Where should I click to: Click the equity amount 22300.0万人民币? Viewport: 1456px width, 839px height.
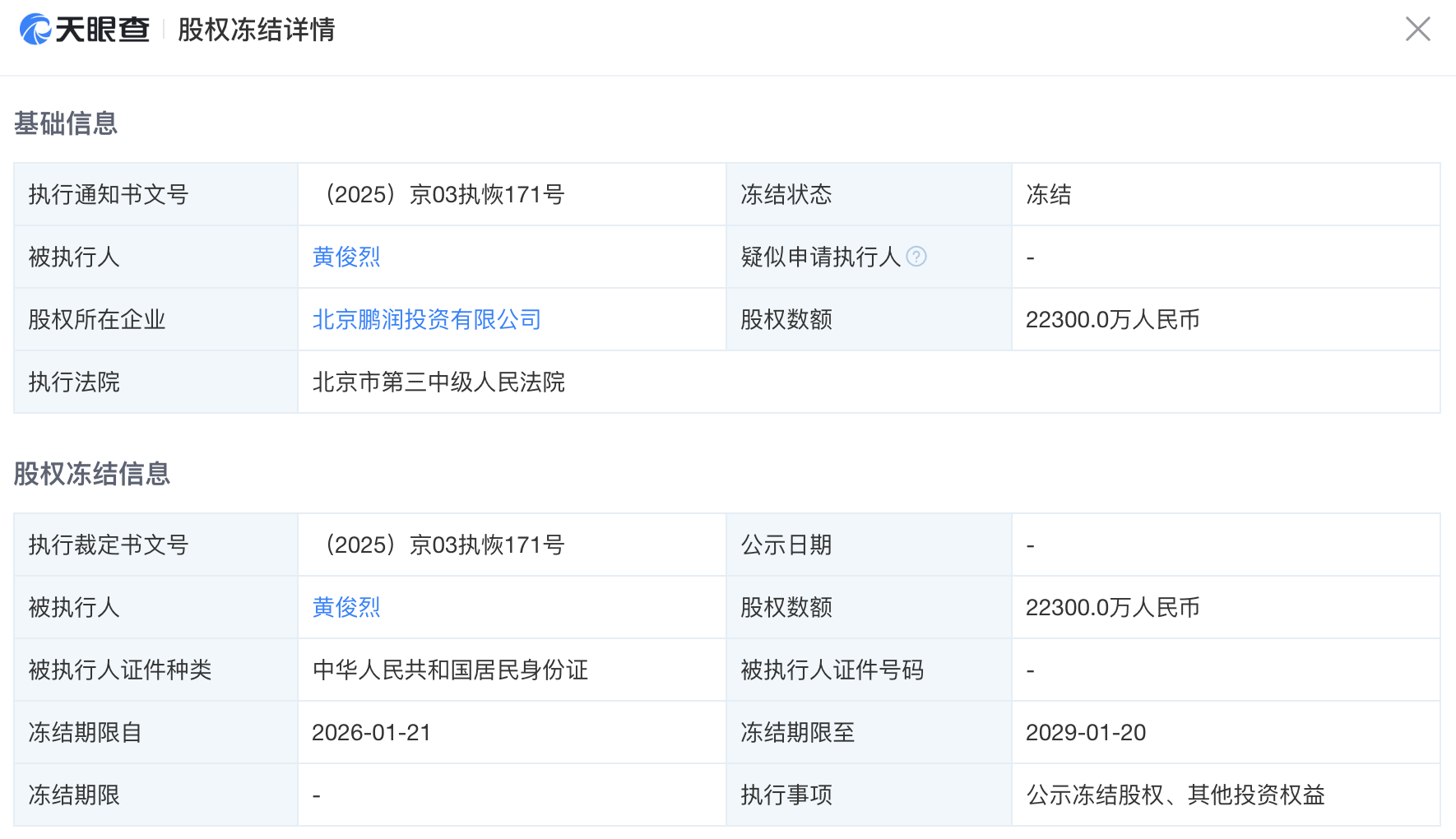tap(1114, 319)
